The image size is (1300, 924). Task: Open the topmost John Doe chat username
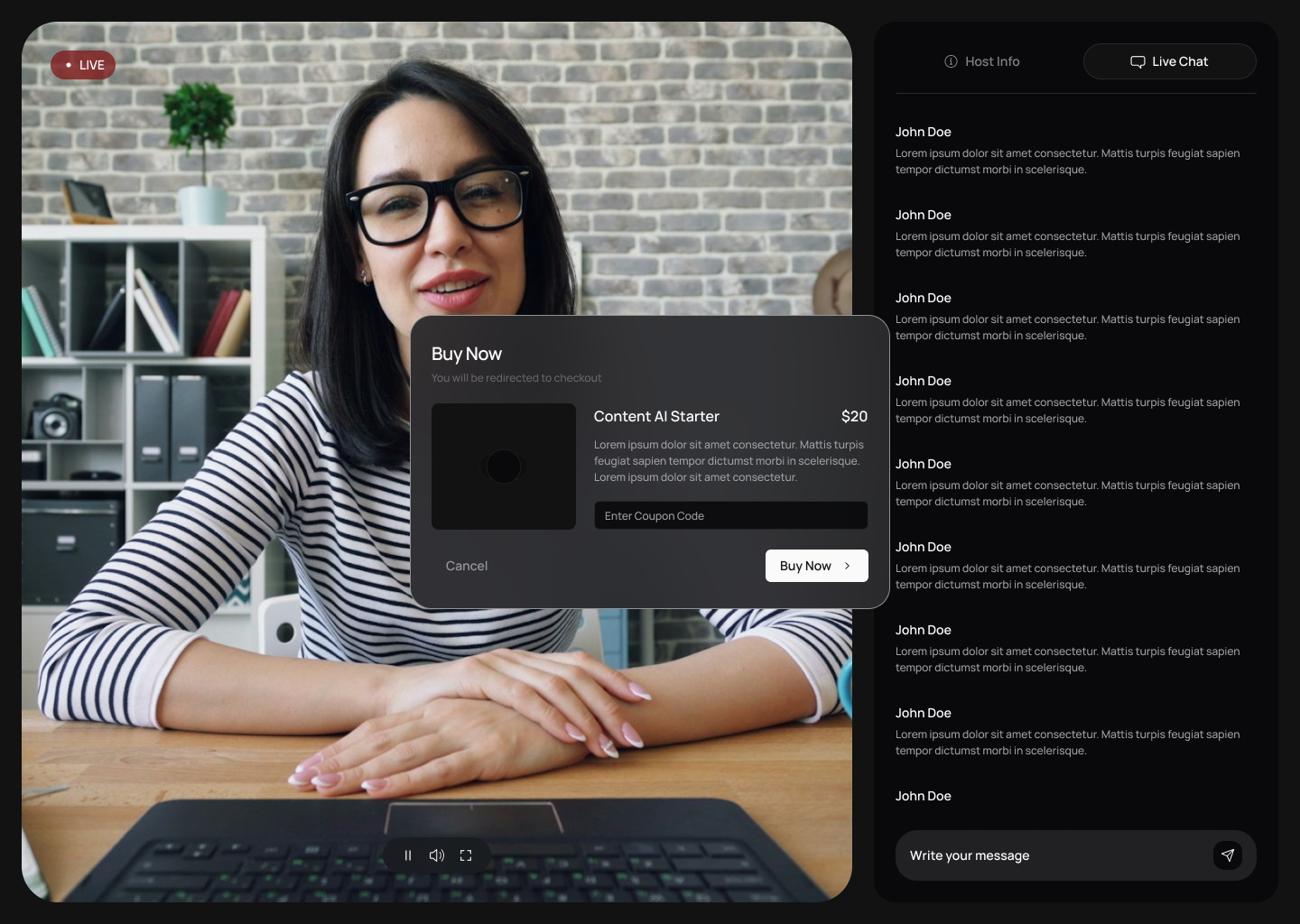[923, 132]
